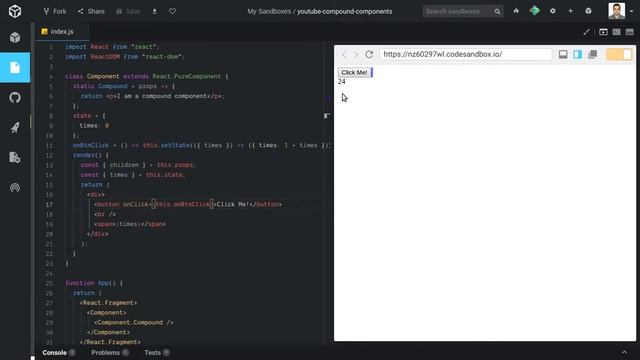Viewport: 640px width, 360px height.
Task: Open the Deployment rocket panel
Action: coord(15,128)
